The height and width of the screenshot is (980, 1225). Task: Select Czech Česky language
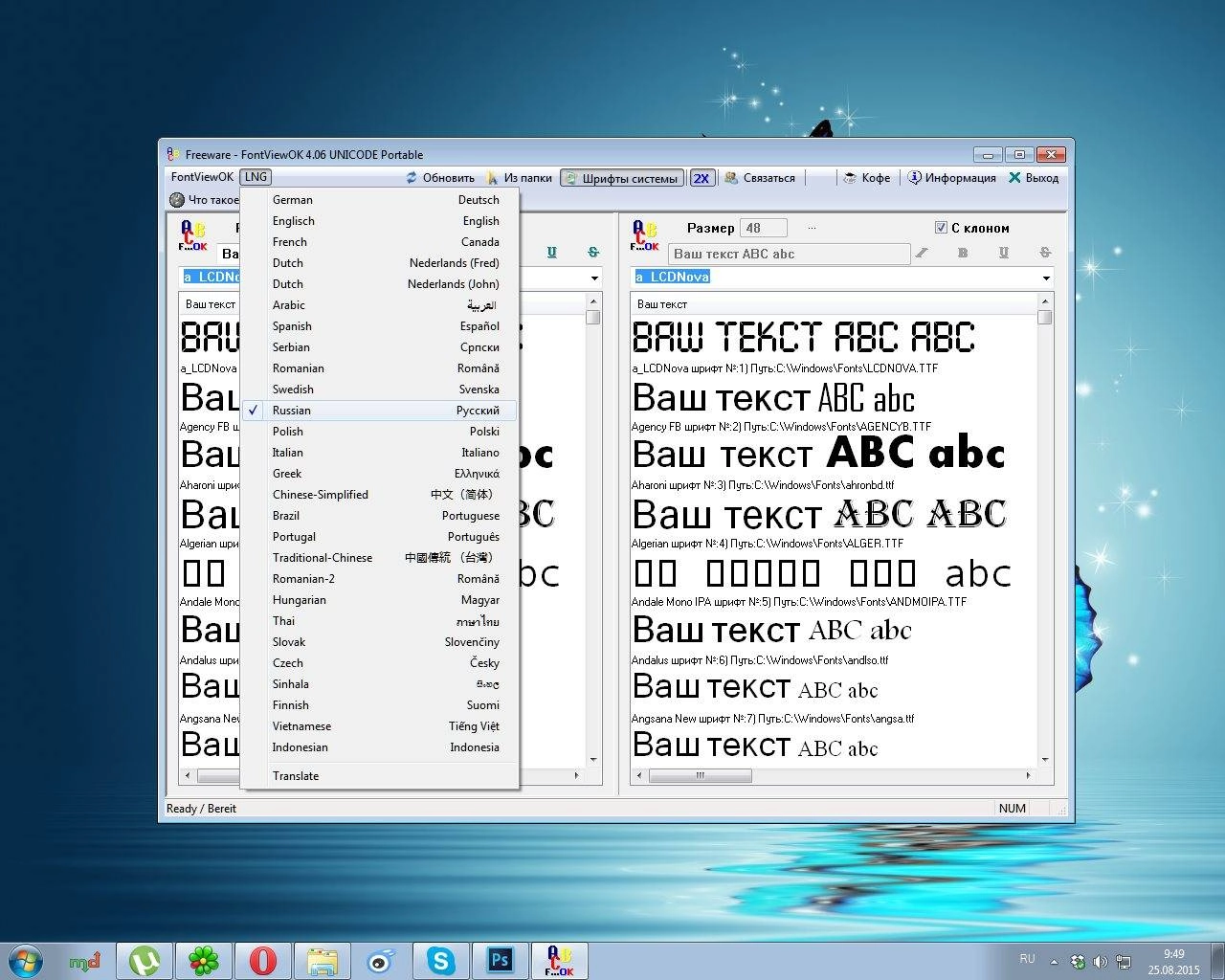coord(379,663)
